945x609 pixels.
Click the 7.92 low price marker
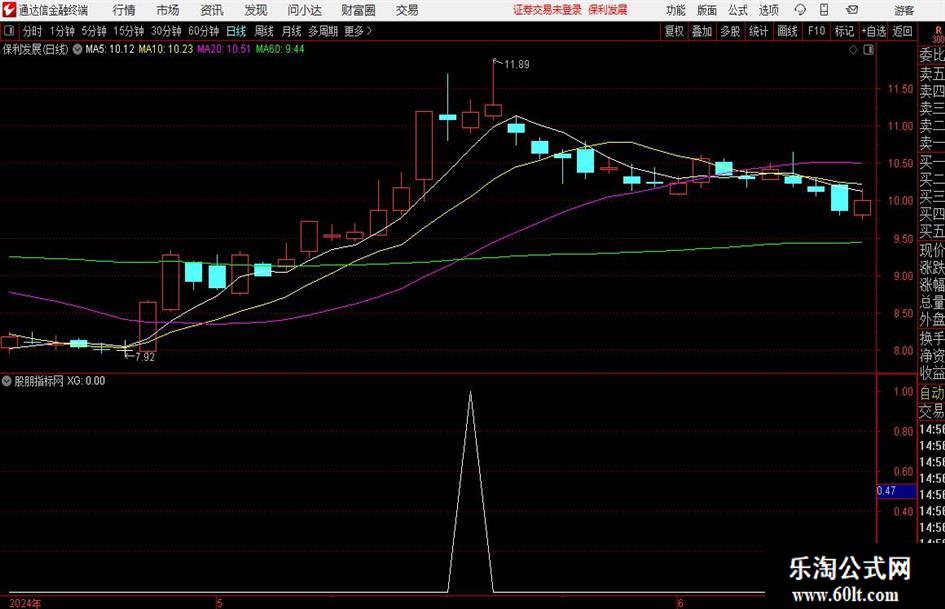point(145,357)
